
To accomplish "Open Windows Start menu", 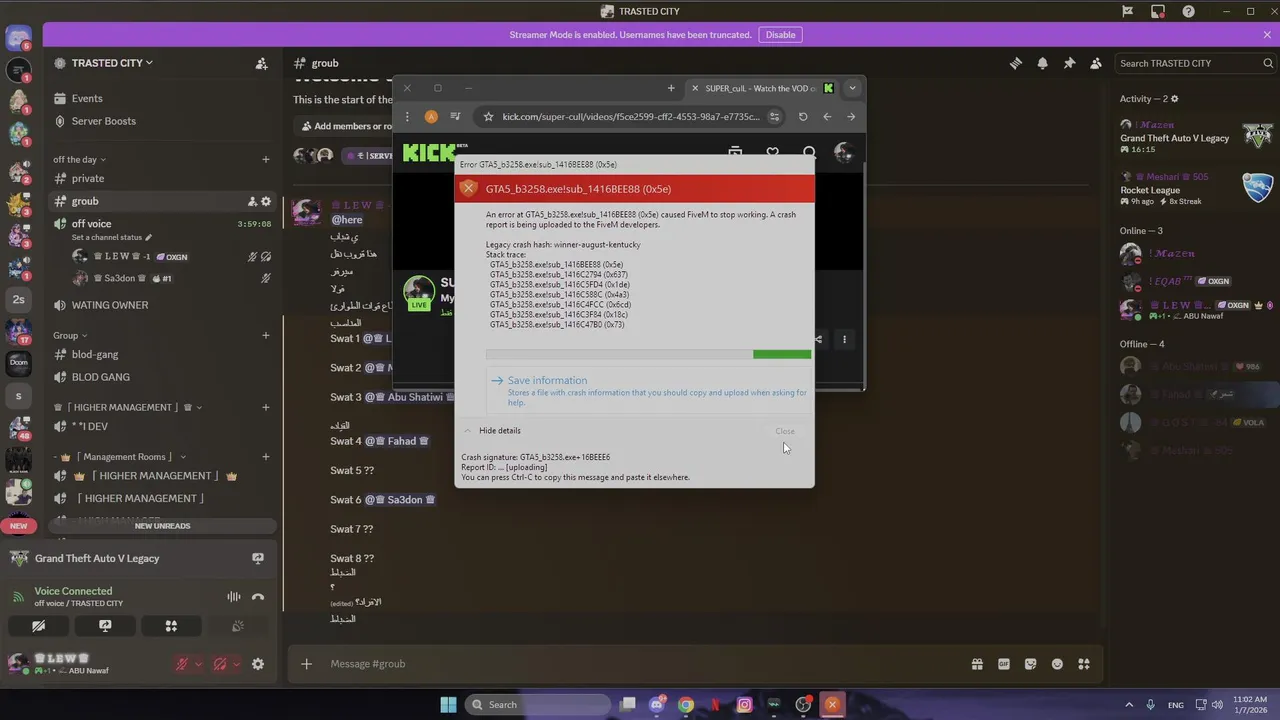I will tap(448, 704).
